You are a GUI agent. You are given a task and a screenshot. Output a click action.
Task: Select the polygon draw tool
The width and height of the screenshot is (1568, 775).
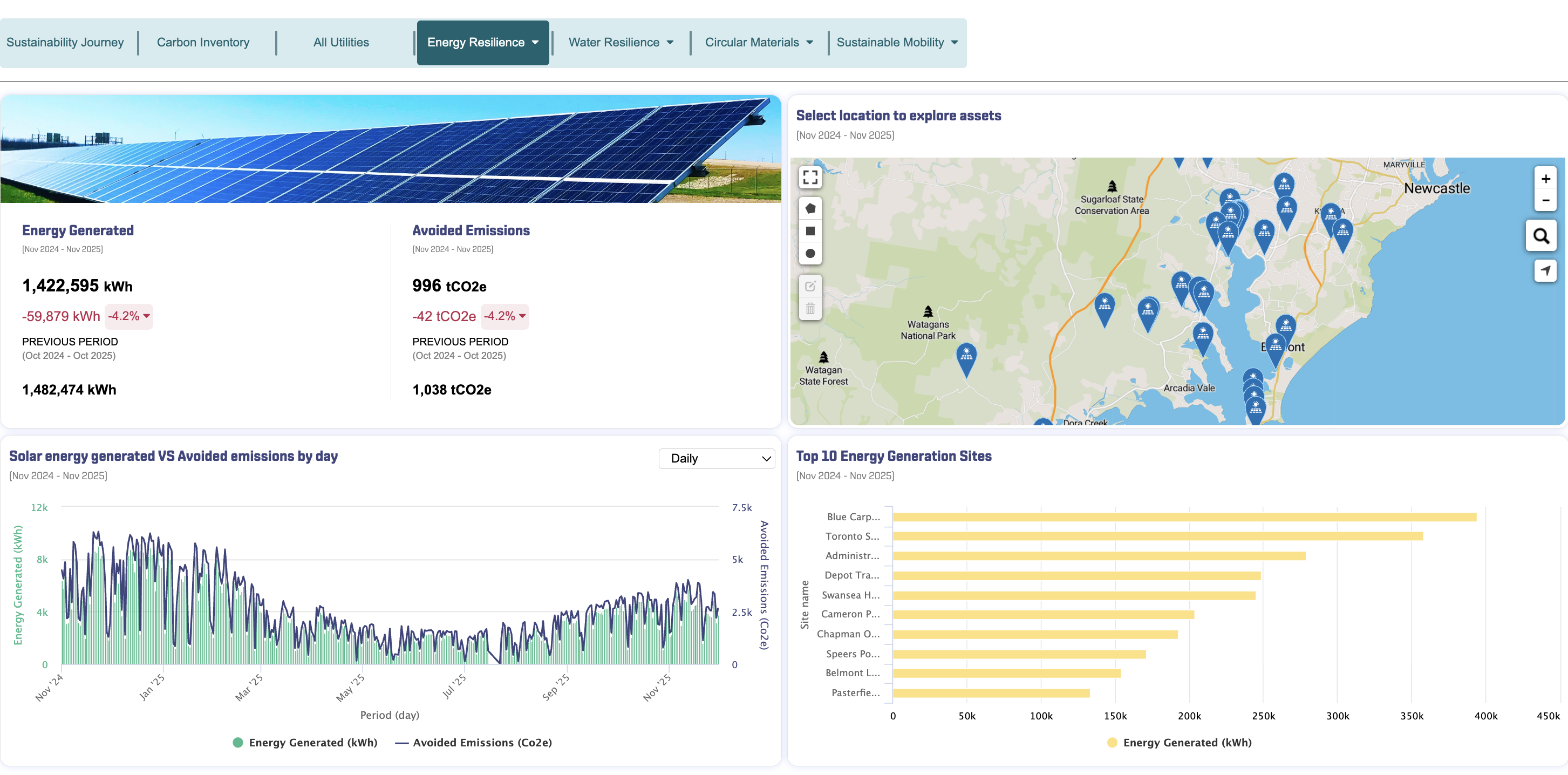810,208
